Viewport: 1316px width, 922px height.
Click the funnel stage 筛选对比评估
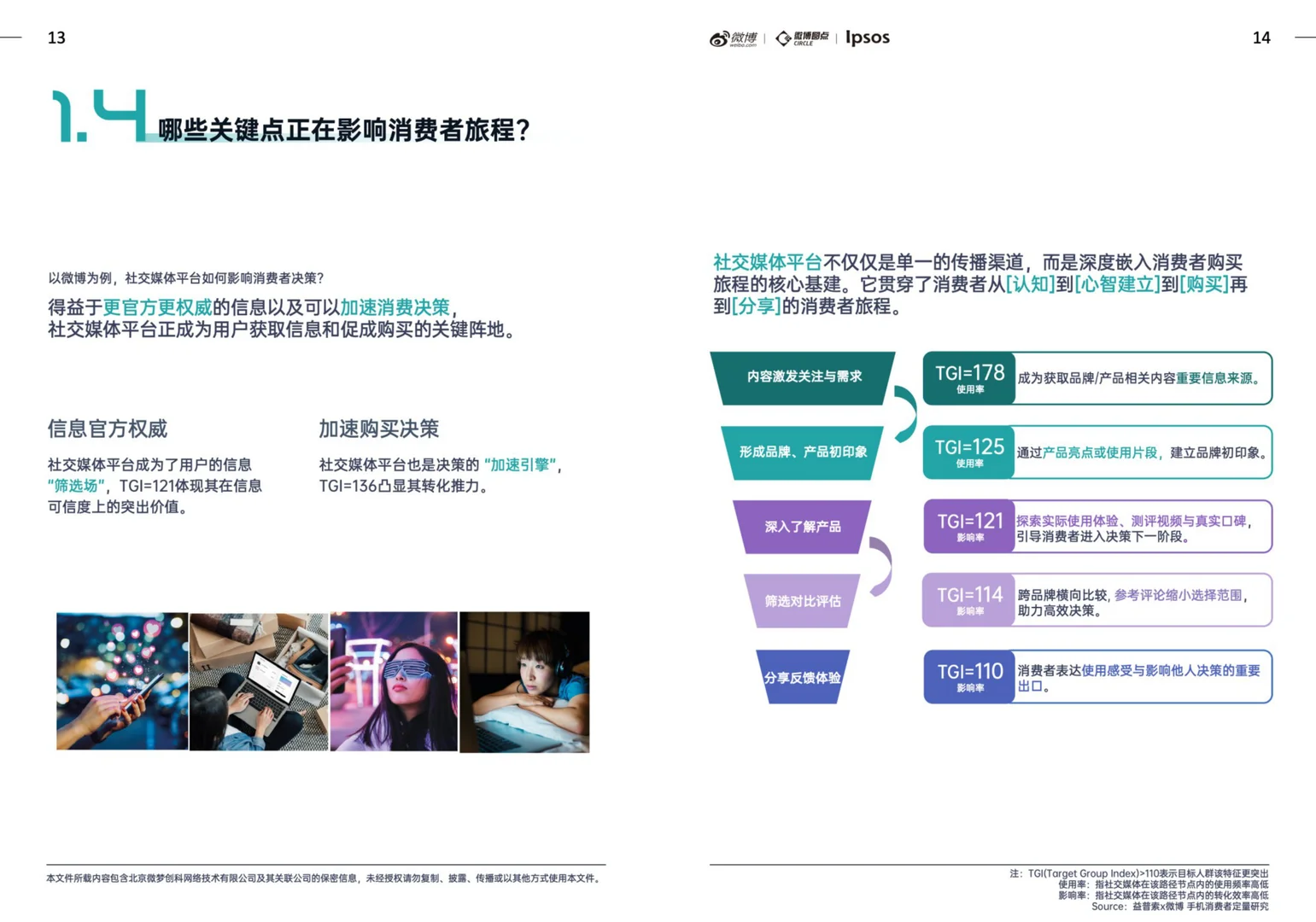click(803, 601)
